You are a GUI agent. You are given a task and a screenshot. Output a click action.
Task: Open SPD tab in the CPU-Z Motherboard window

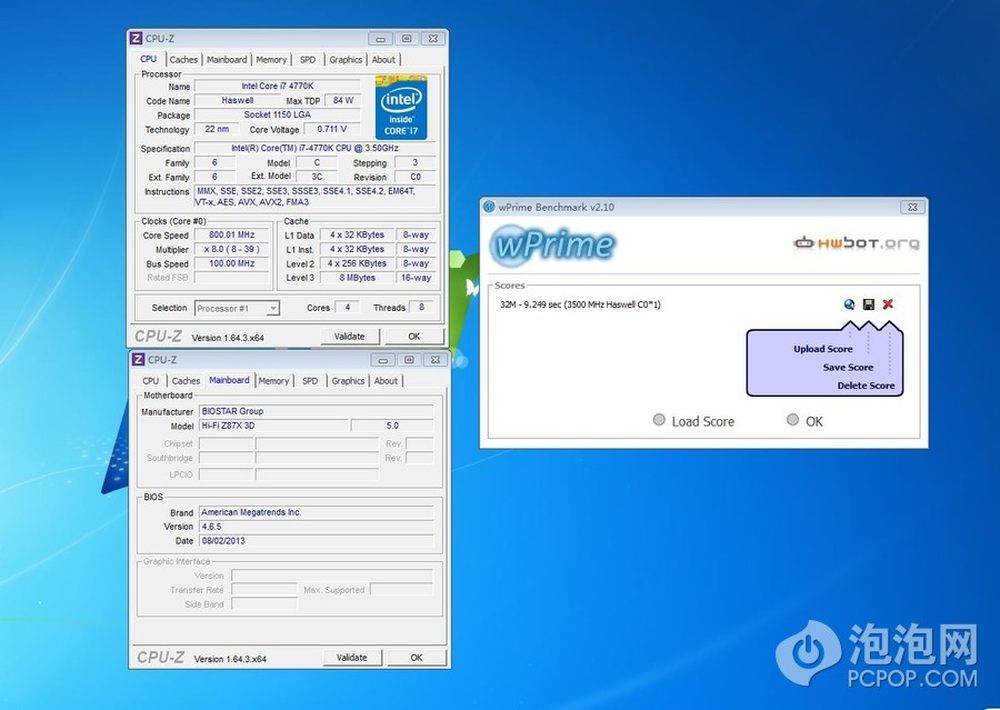click(310, 381)
